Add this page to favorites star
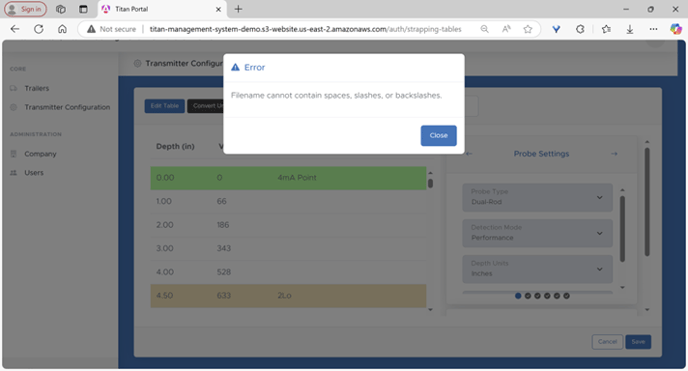Image resolution: width=688 pixels, height=371 pixels. point(527,29)
